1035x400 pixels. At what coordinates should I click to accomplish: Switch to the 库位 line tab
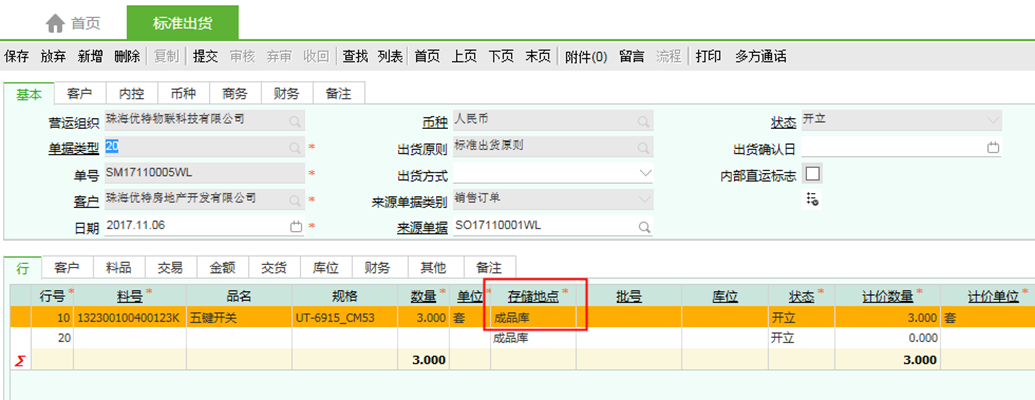click(x=327, y=267)
